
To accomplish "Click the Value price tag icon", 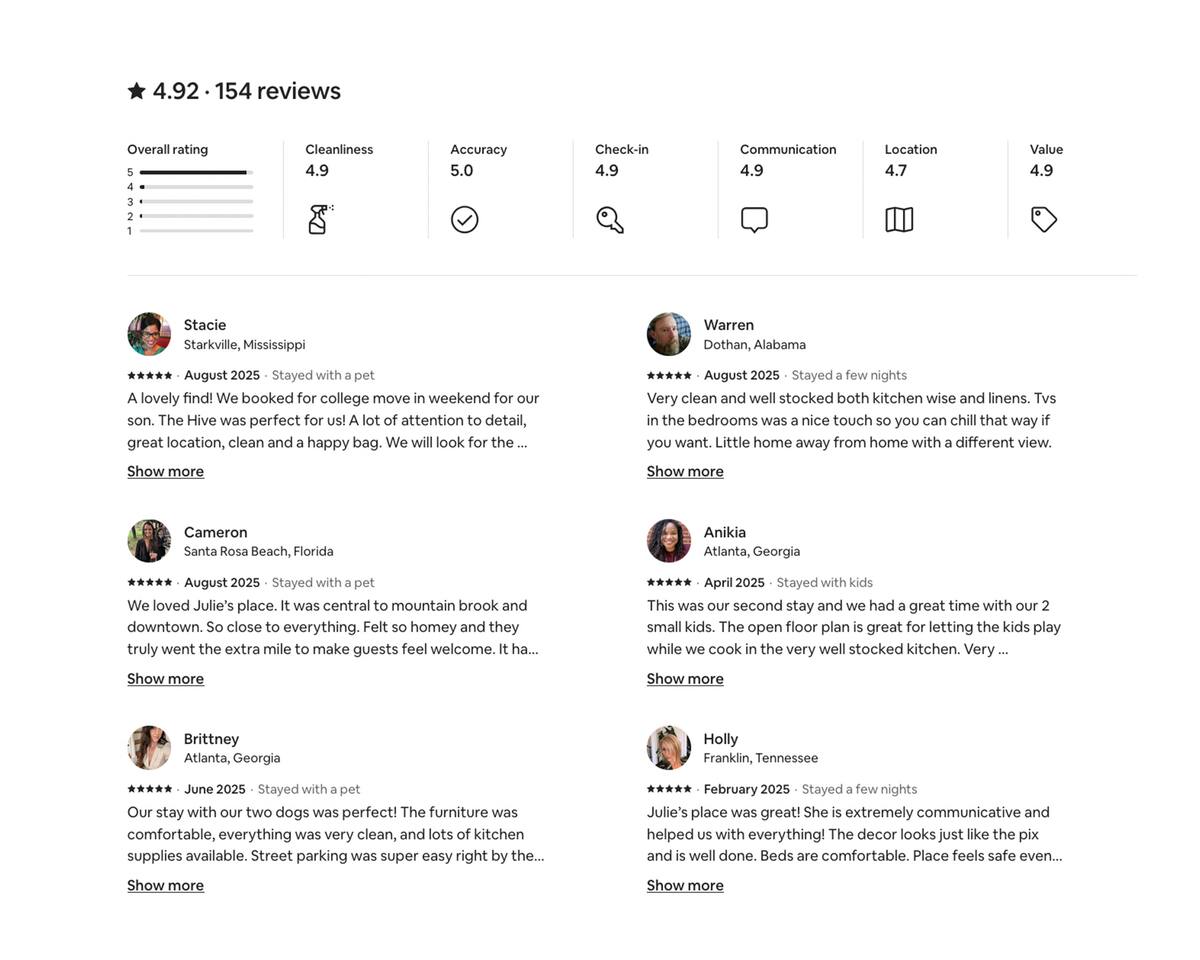I will [x=1044, y=219].
